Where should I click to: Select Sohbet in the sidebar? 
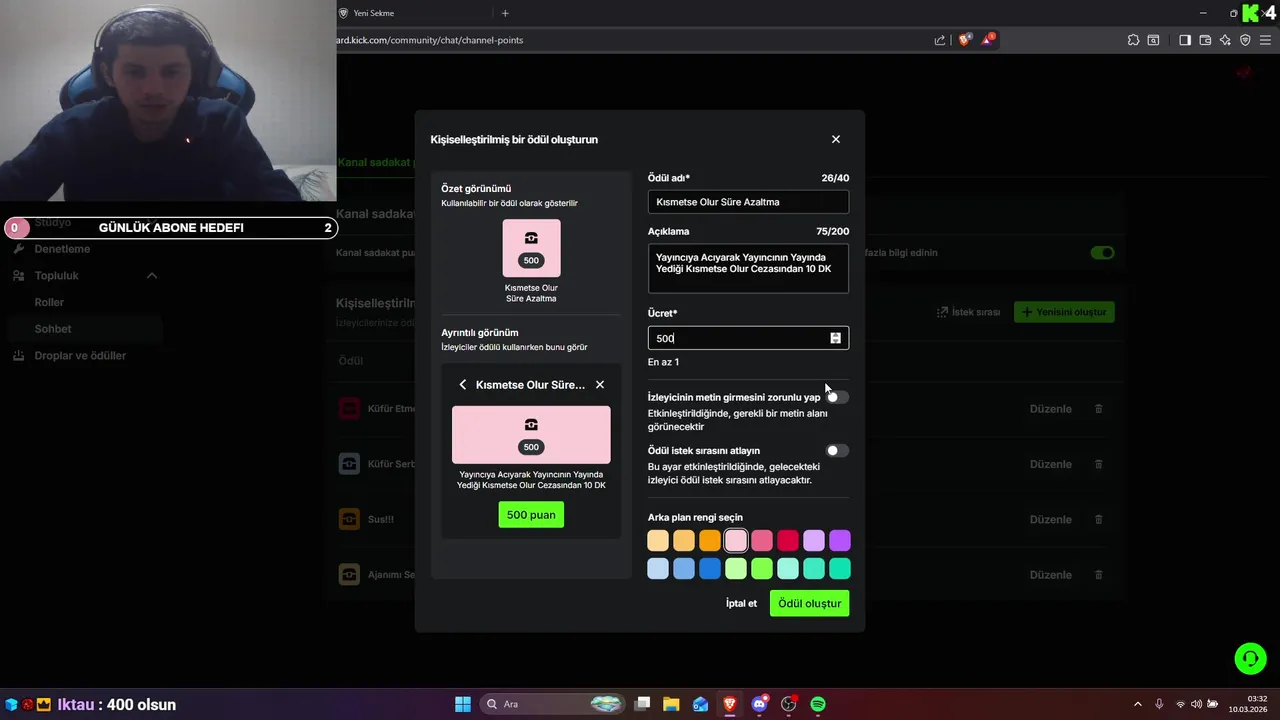pyautogui.click(x=53, y=329)
